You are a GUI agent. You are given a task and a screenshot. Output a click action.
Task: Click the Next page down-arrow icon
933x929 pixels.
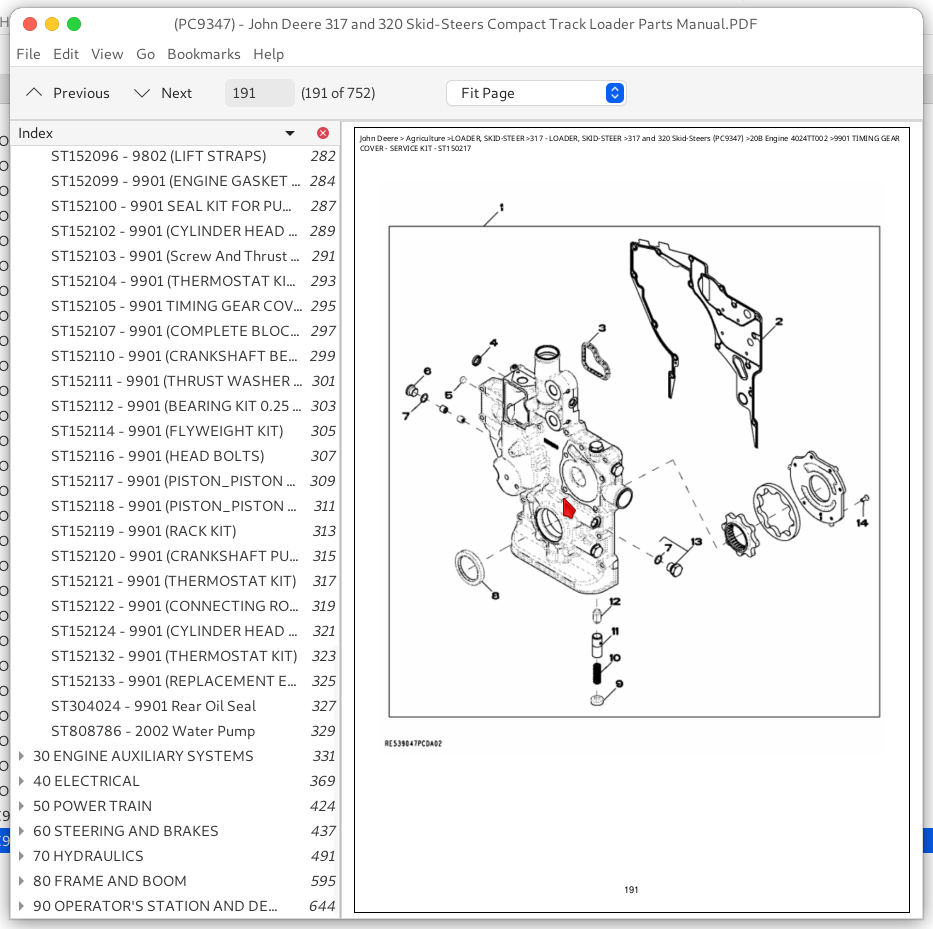[142, 93]
